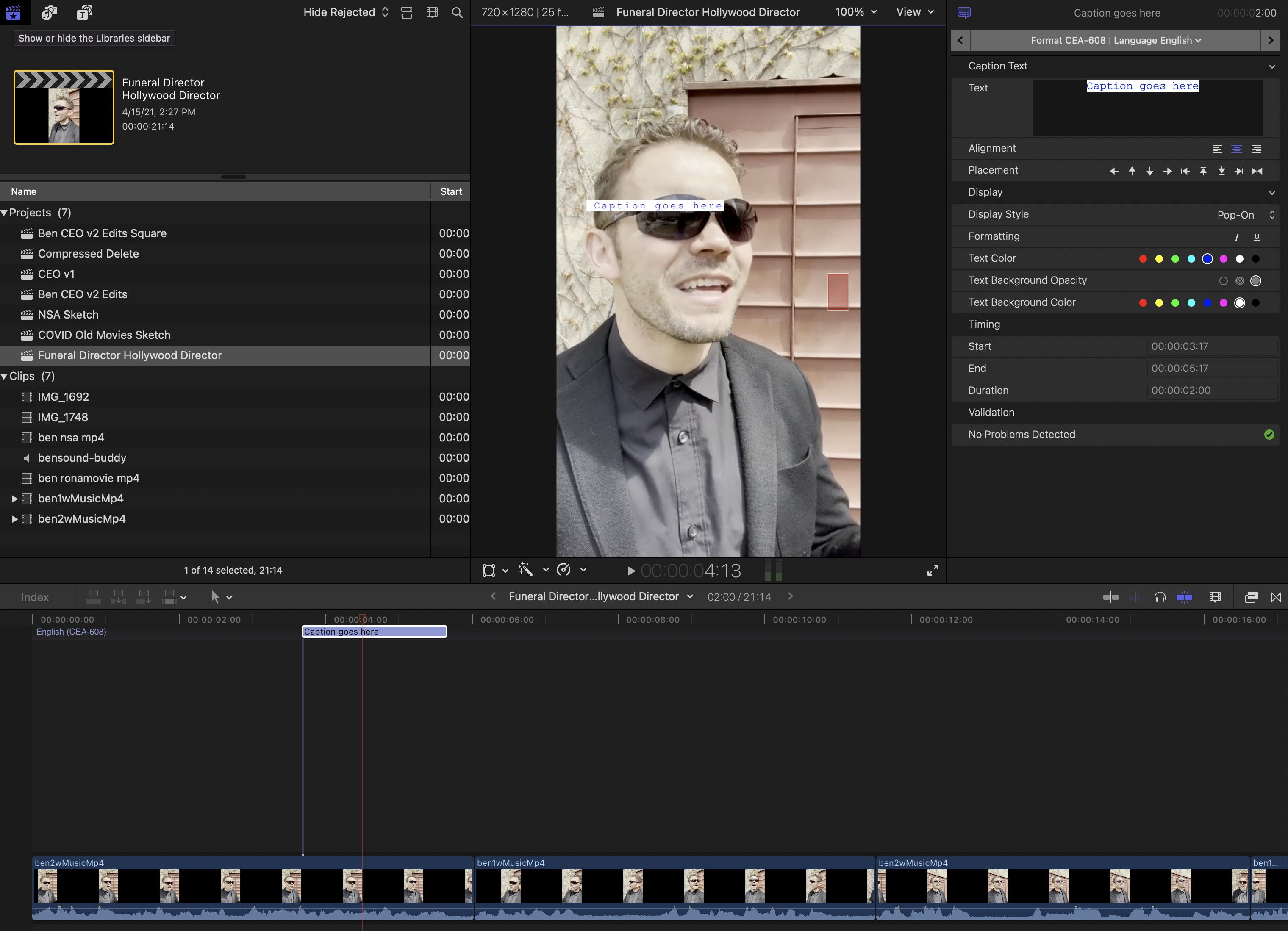Viewport: 1288px width, 931px height.
Task: Open the Format CEA-608 language menu
Action: tap(1116, 40)
